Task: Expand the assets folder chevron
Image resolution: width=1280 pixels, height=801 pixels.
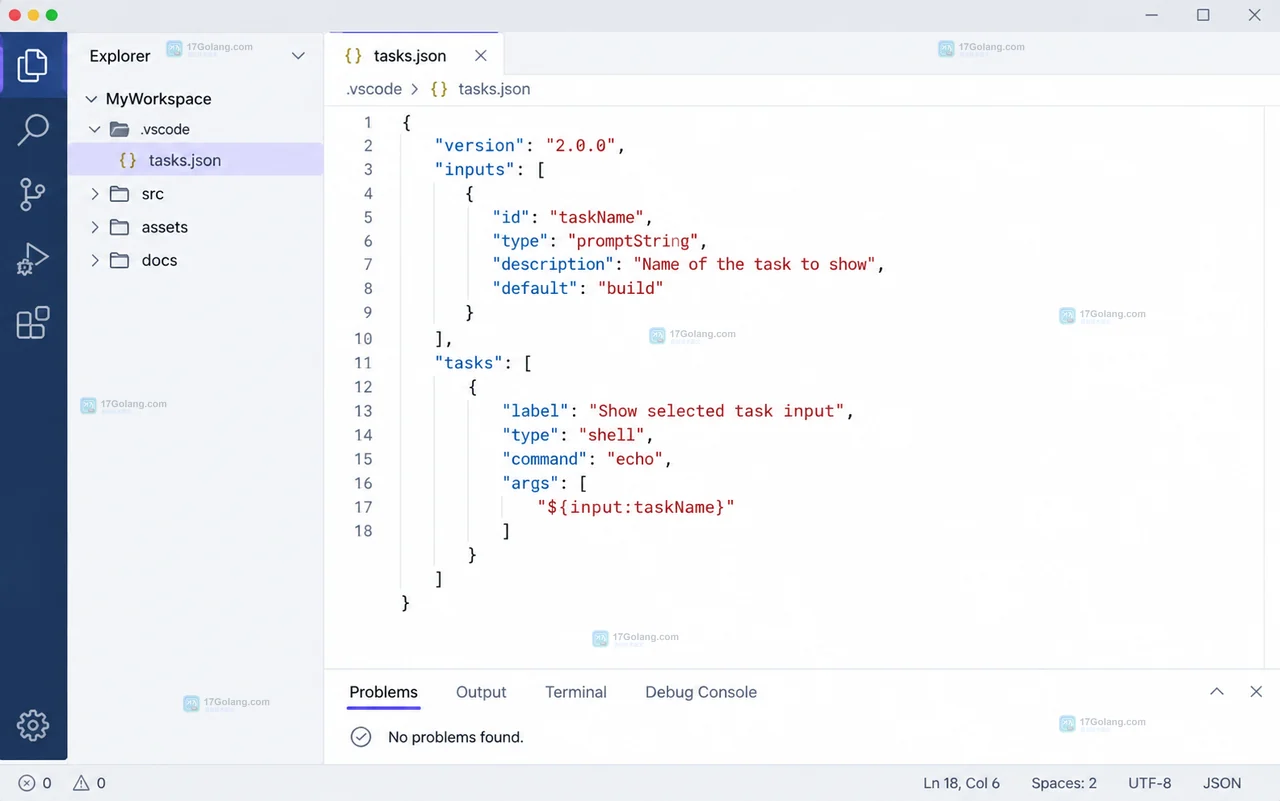Action: tap(95, 227)
